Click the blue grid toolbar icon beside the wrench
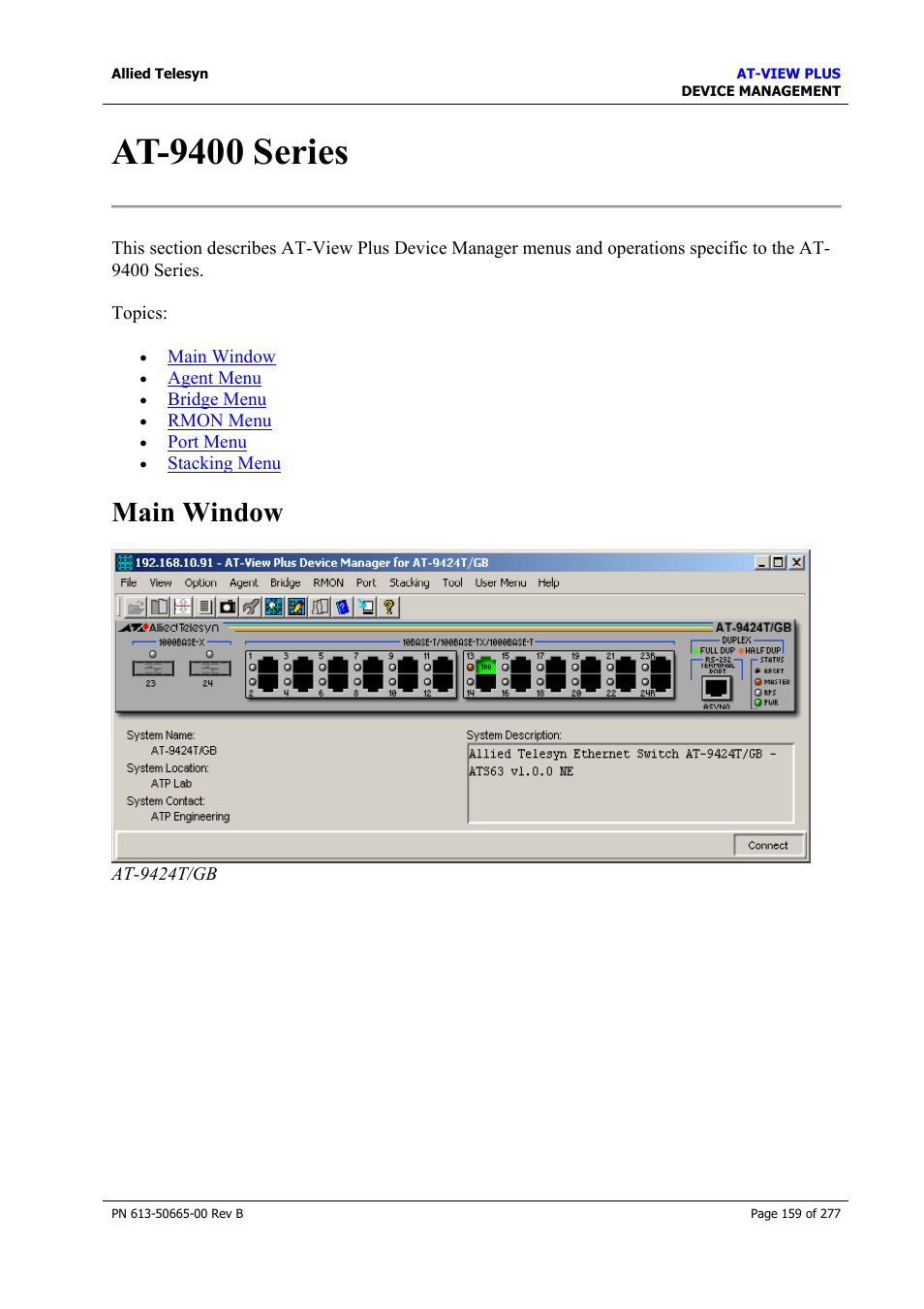The height and width of the screenshot is (1309, 924). [x=274, y=607]
